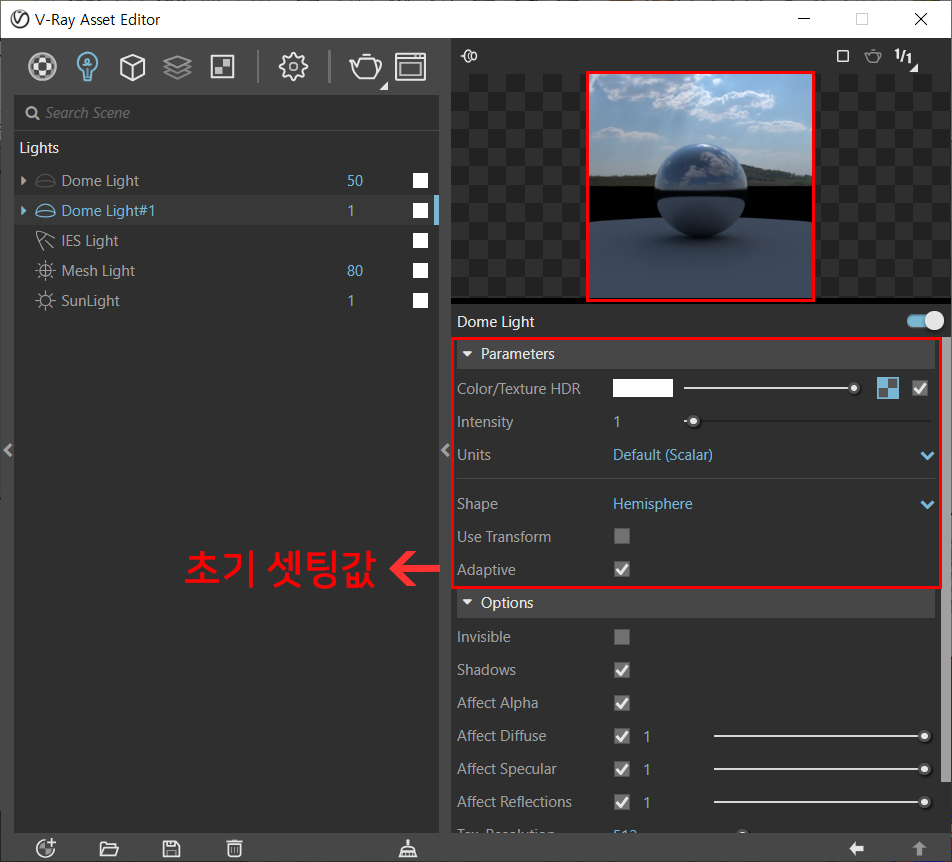
Task: Uncheck the Affect Reflections checkbox
Action: point(622,802)
